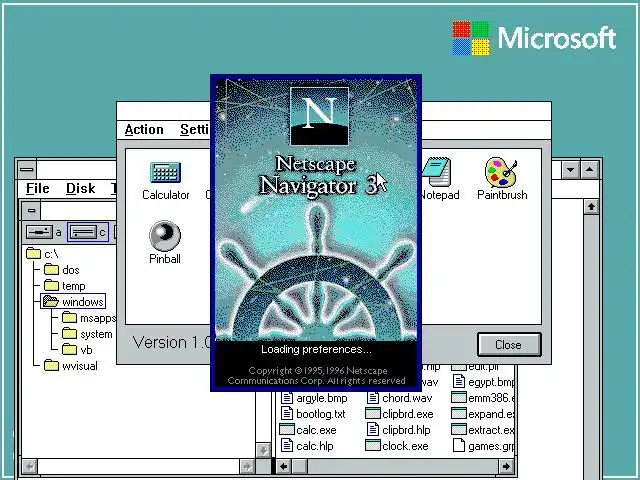Select the expand executable file
Screen dimensions: 640x480
point(483,414)
